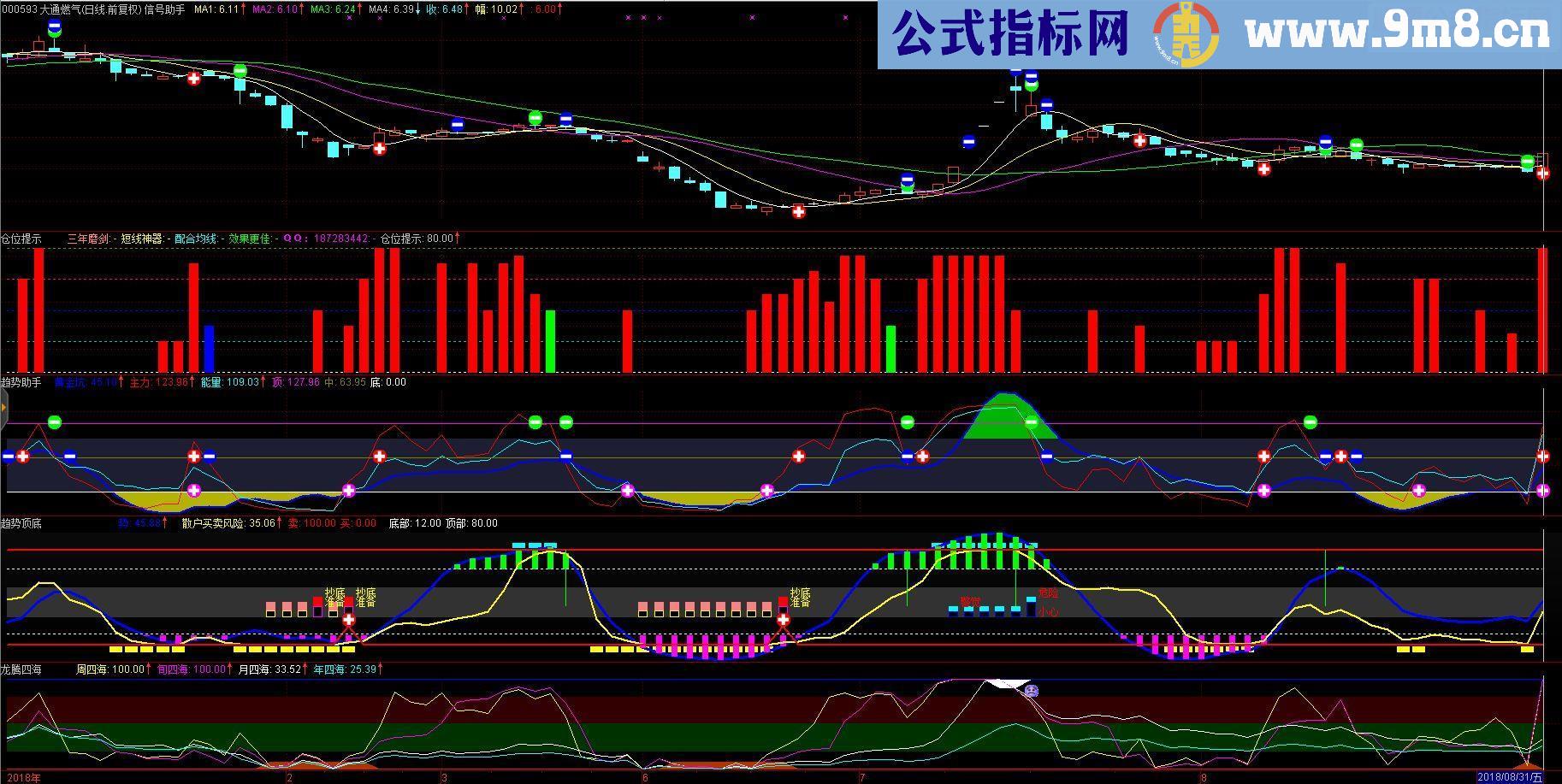
Task: Click the QQ: 187283442 text
Action: coord(326,239)
